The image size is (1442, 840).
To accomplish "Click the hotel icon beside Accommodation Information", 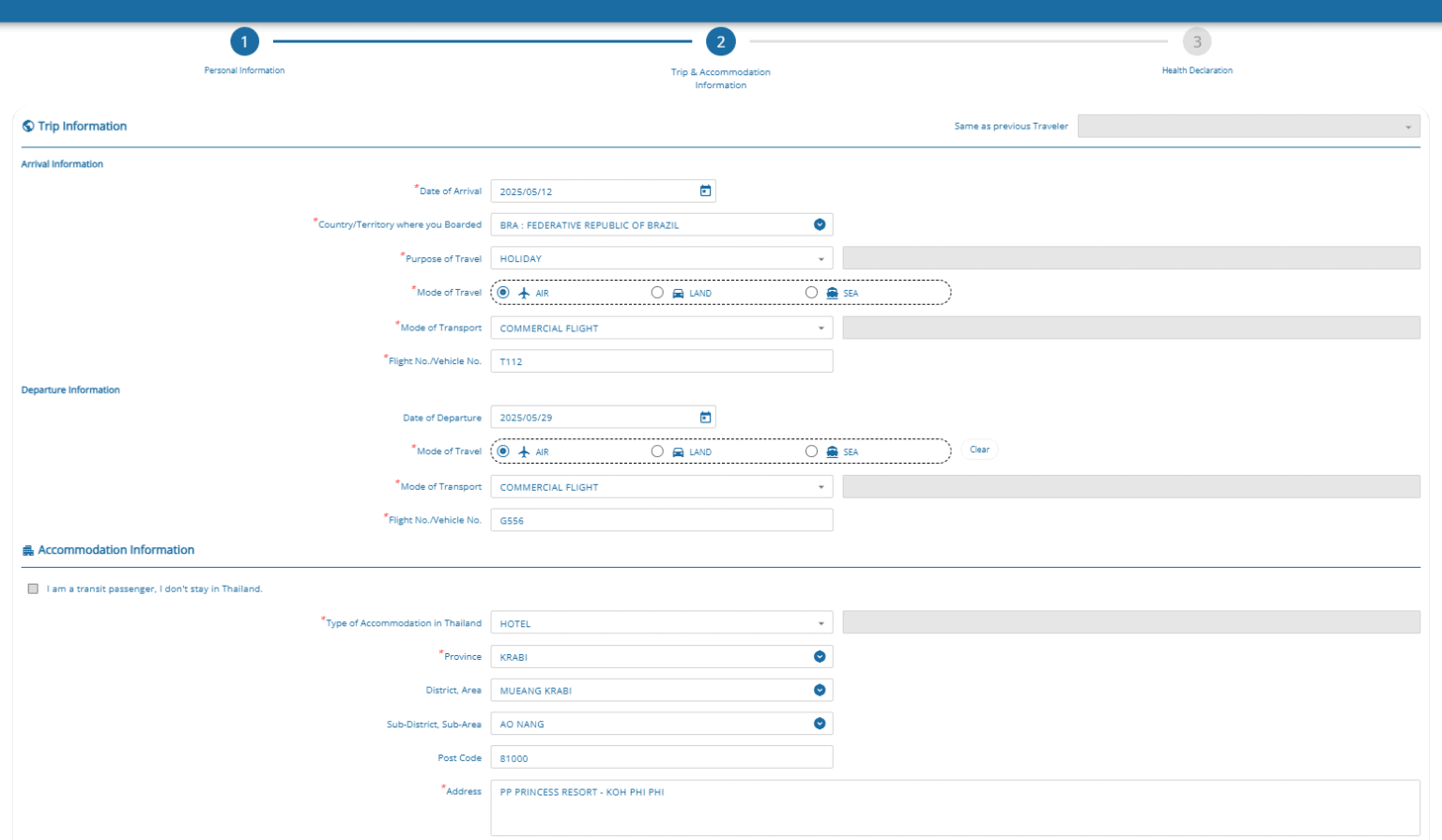I will [x=28, y=550].
